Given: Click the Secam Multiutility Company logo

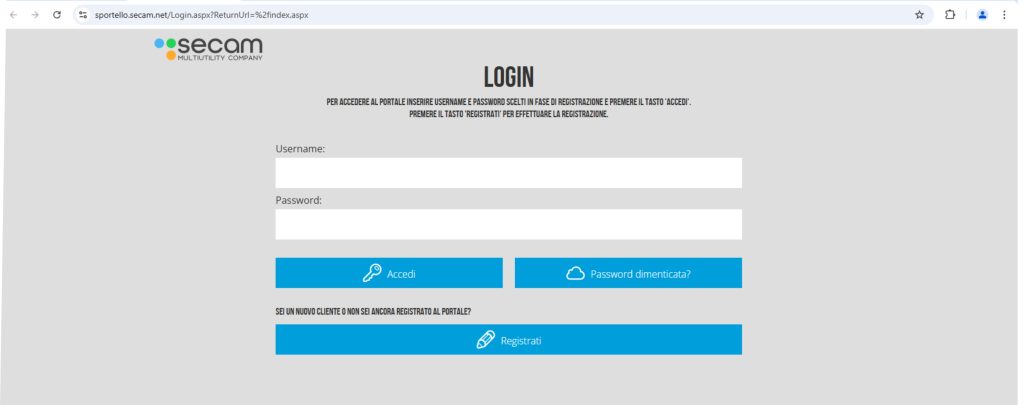Looking at the screenshot, I should [209, 49].
